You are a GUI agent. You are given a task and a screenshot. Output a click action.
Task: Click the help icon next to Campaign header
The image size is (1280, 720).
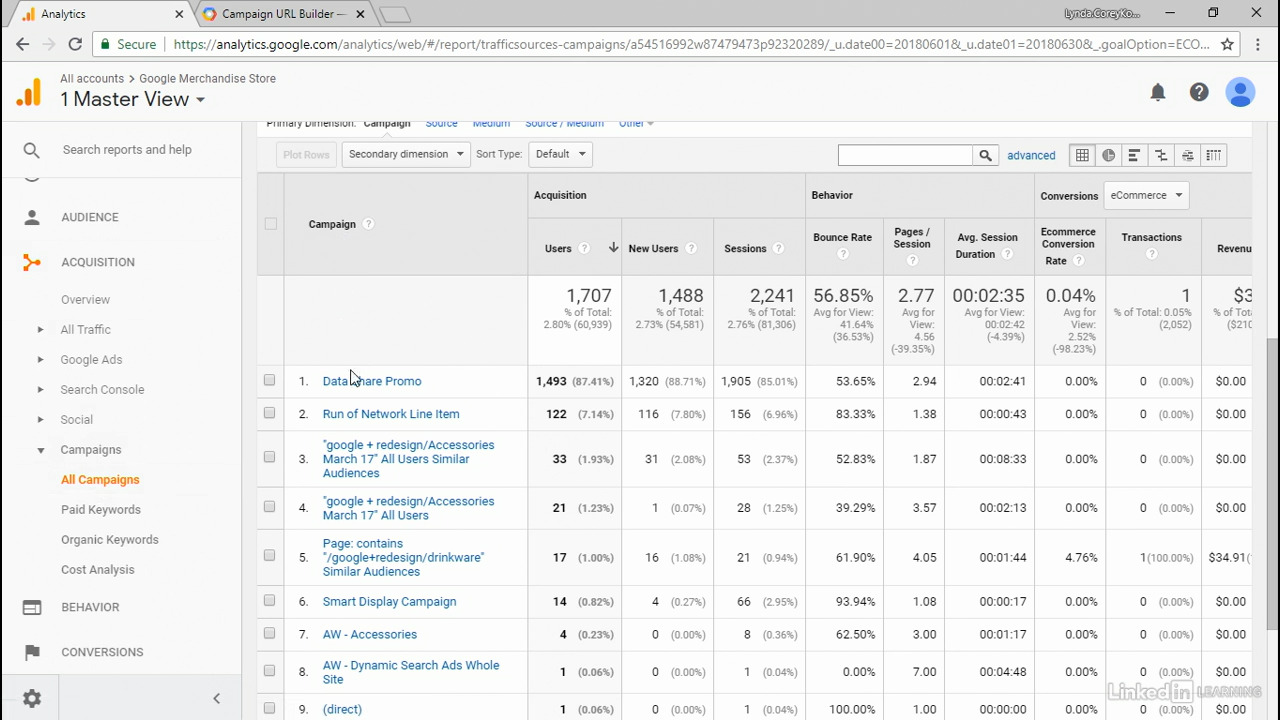point(368,224)
